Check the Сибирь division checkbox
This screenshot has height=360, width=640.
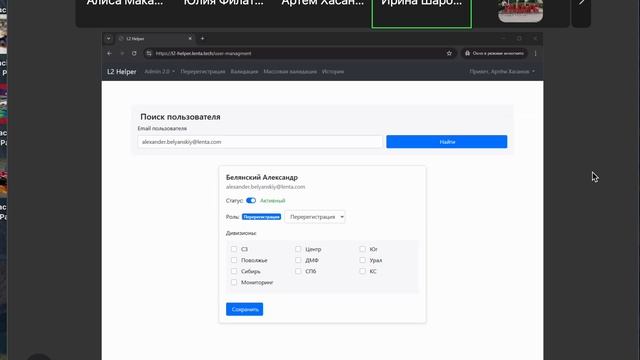[x=234, y=271]
